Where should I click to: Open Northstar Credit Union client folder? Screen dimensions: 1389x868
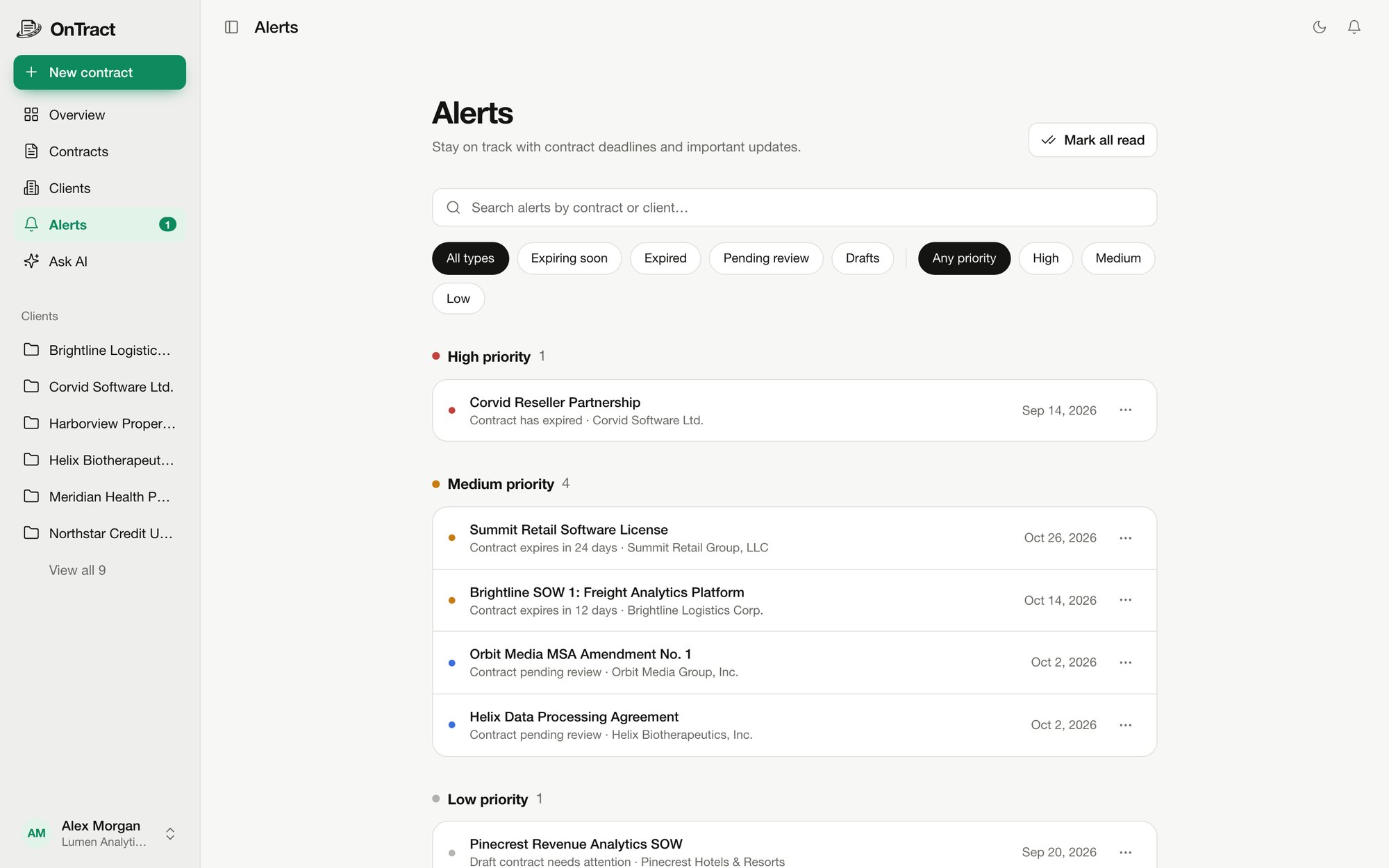pyautogui.click(x=99, y=533)
